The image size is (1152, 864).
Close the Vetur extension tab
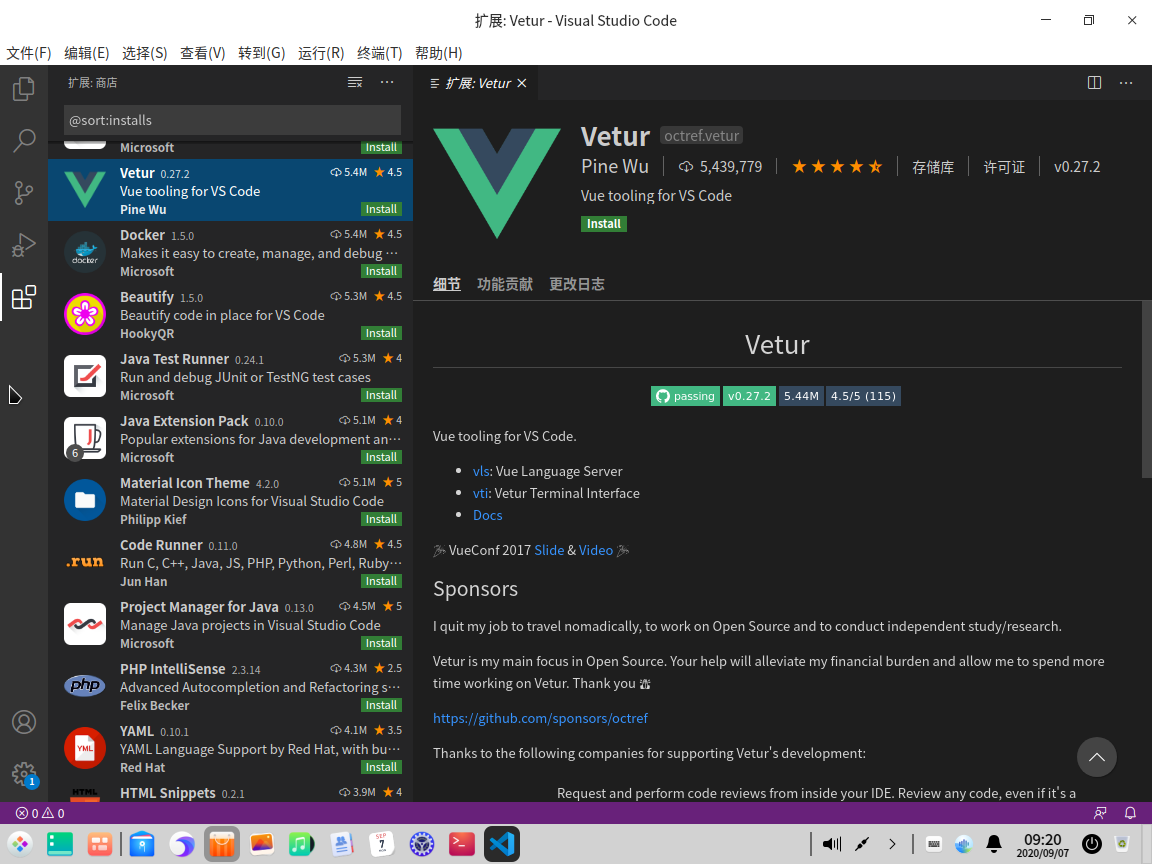[522, 83]
